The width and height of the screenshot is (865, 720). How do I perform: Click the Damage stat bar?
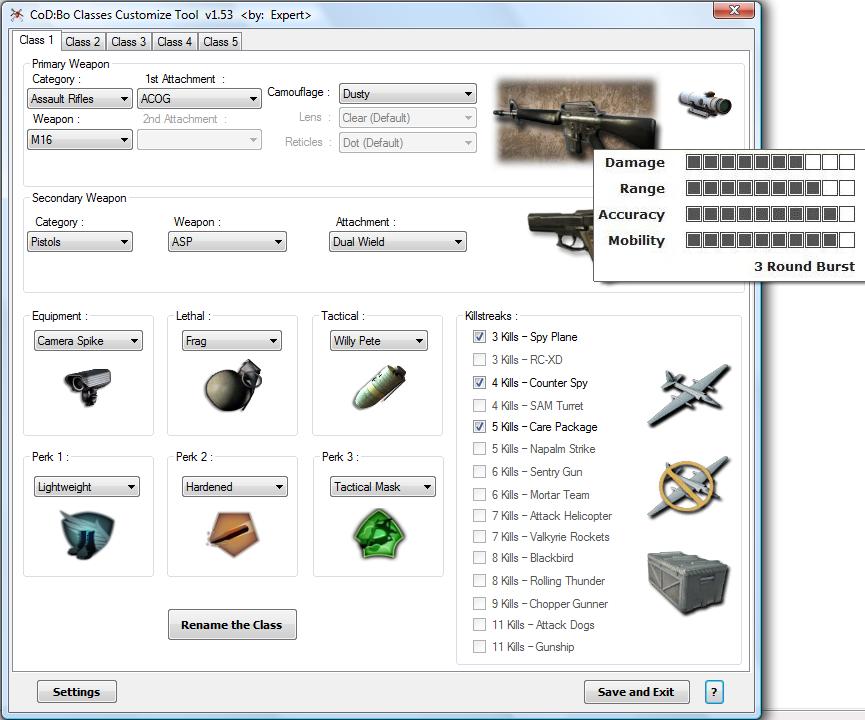click(x=770, y=162)
